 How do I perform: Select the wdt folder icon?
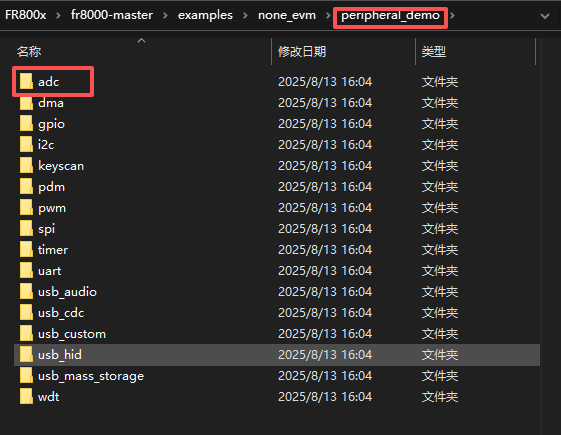point(26,397)
